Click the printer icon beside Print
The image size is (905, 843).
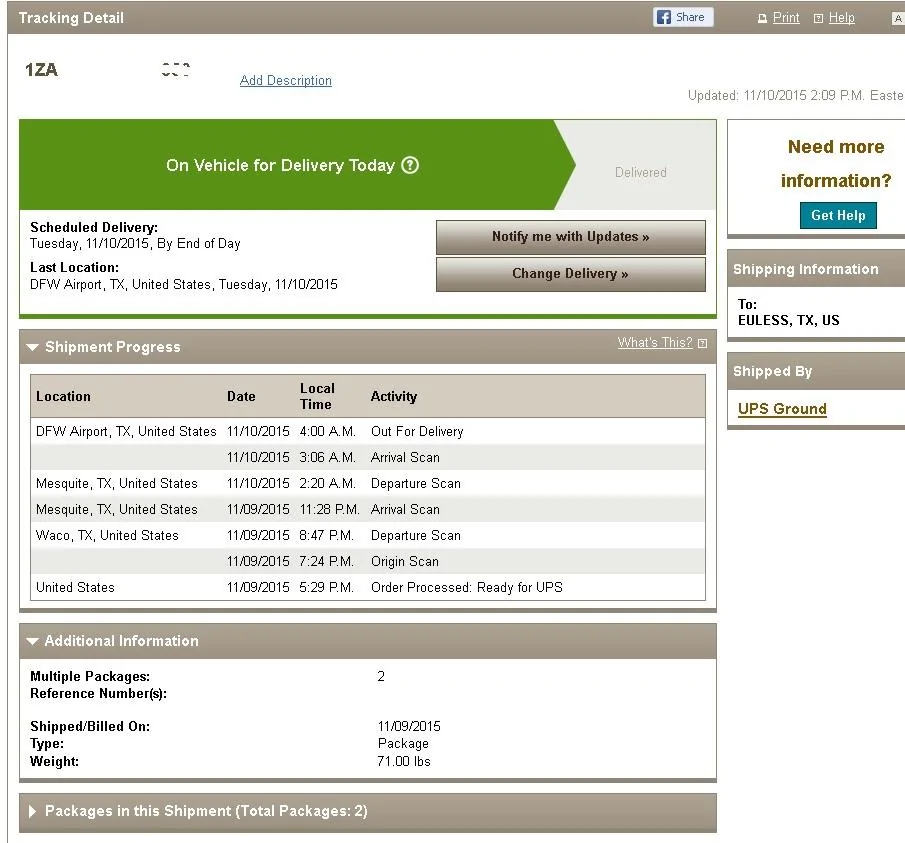click(x=762, y=18)
